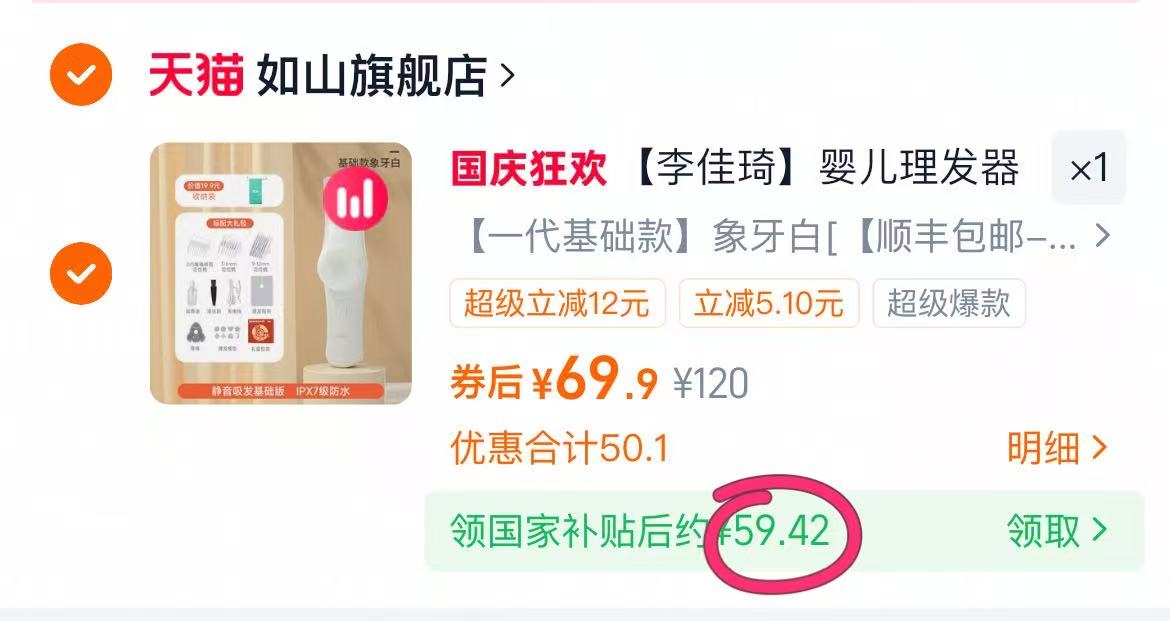
Task: Tap the red 天猫 Tmall logo
Action: (x=196, y=75)
